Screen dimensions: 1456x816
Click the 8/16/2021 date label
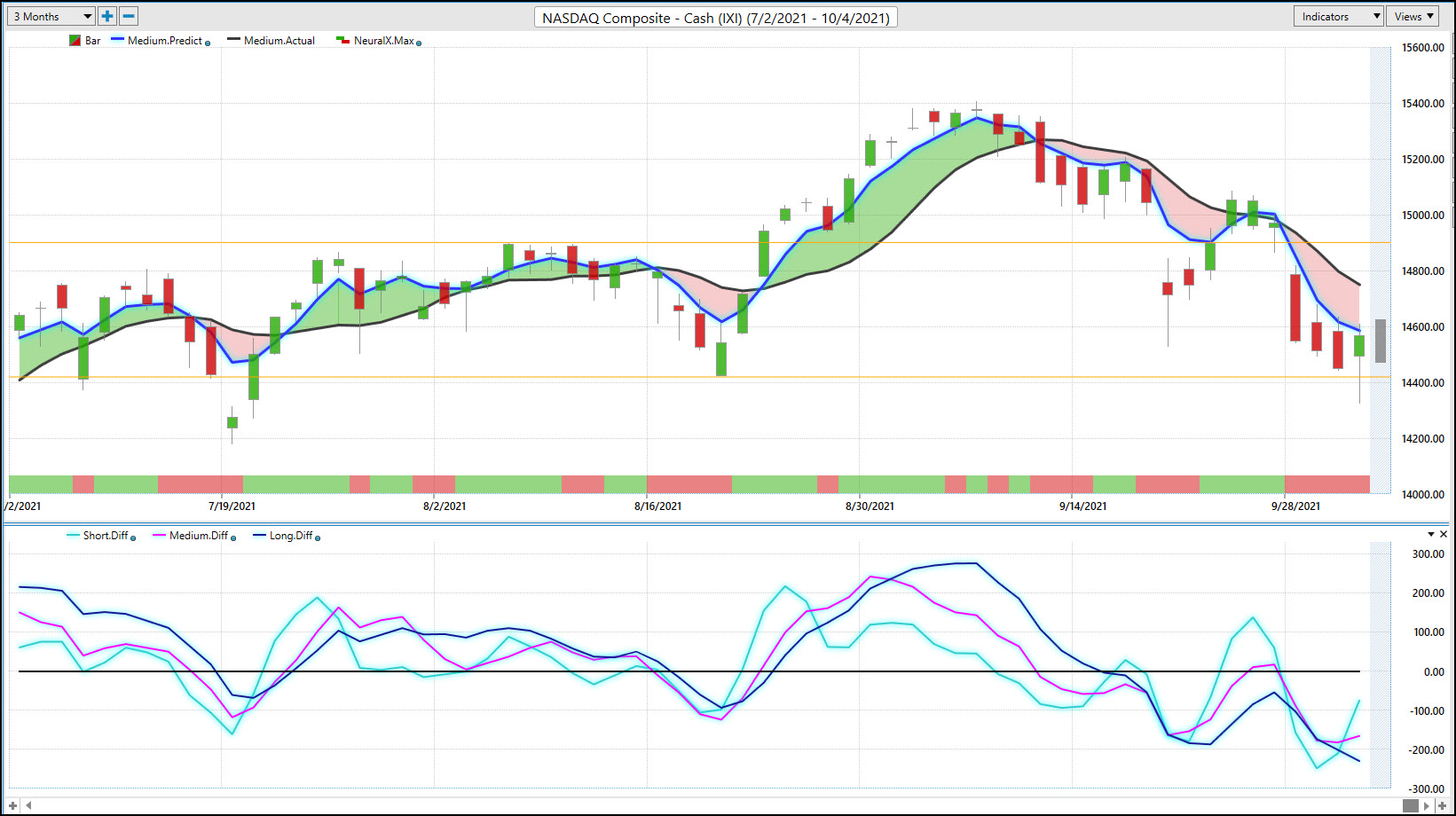tap(657, 506)
